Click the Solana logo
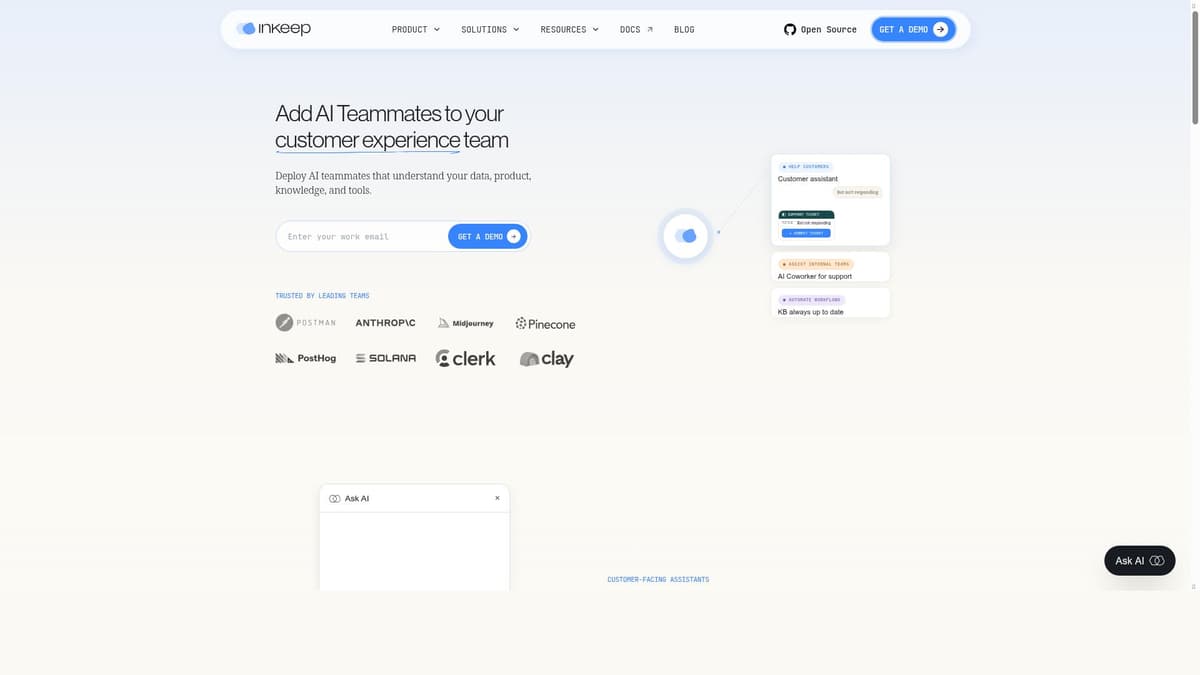Viewport: 1200px width, 675px height. click(x=385, y=358)
